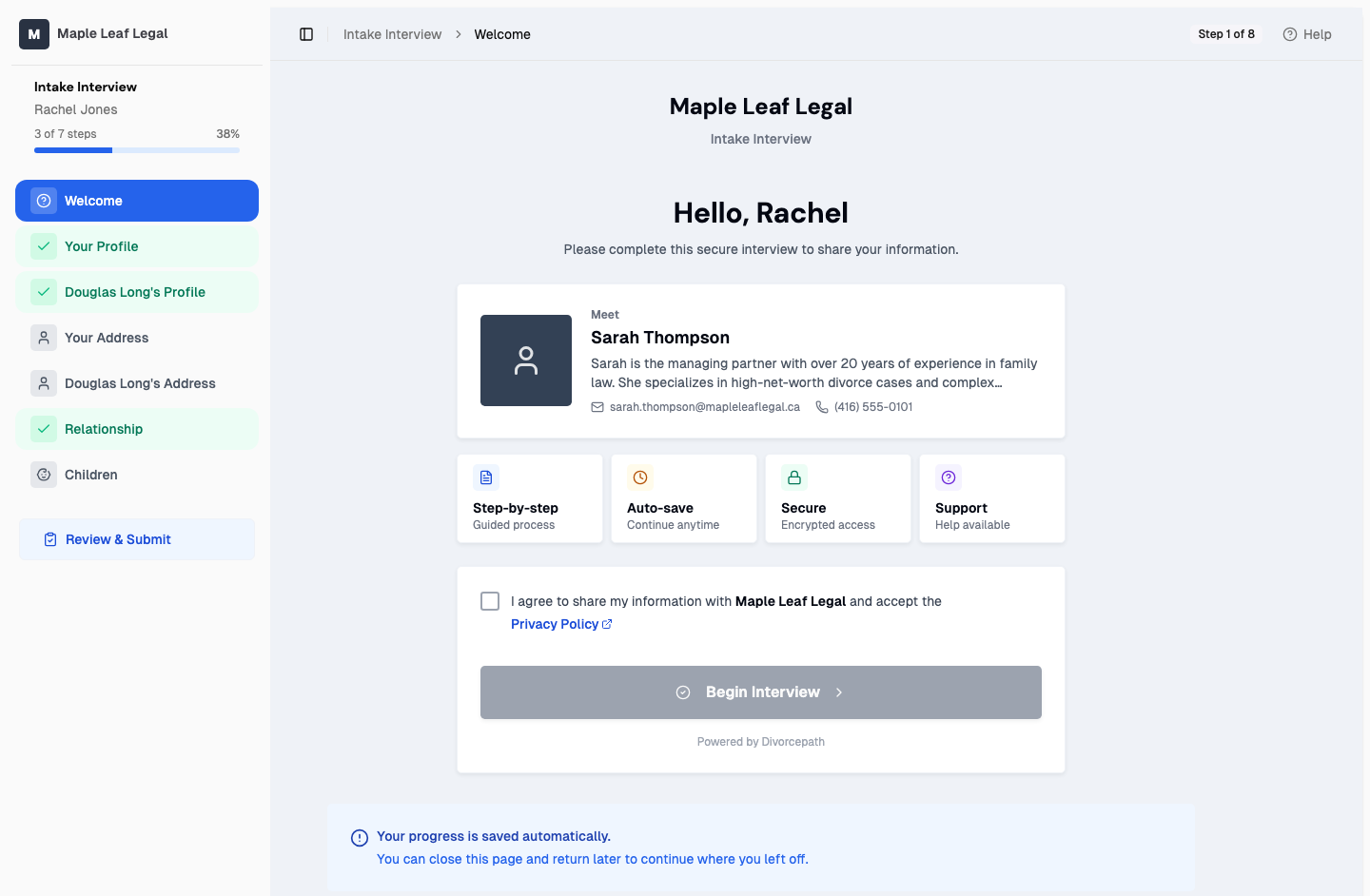
Task: Click the intake progress bar in sidebar
Action: point(137,150)
